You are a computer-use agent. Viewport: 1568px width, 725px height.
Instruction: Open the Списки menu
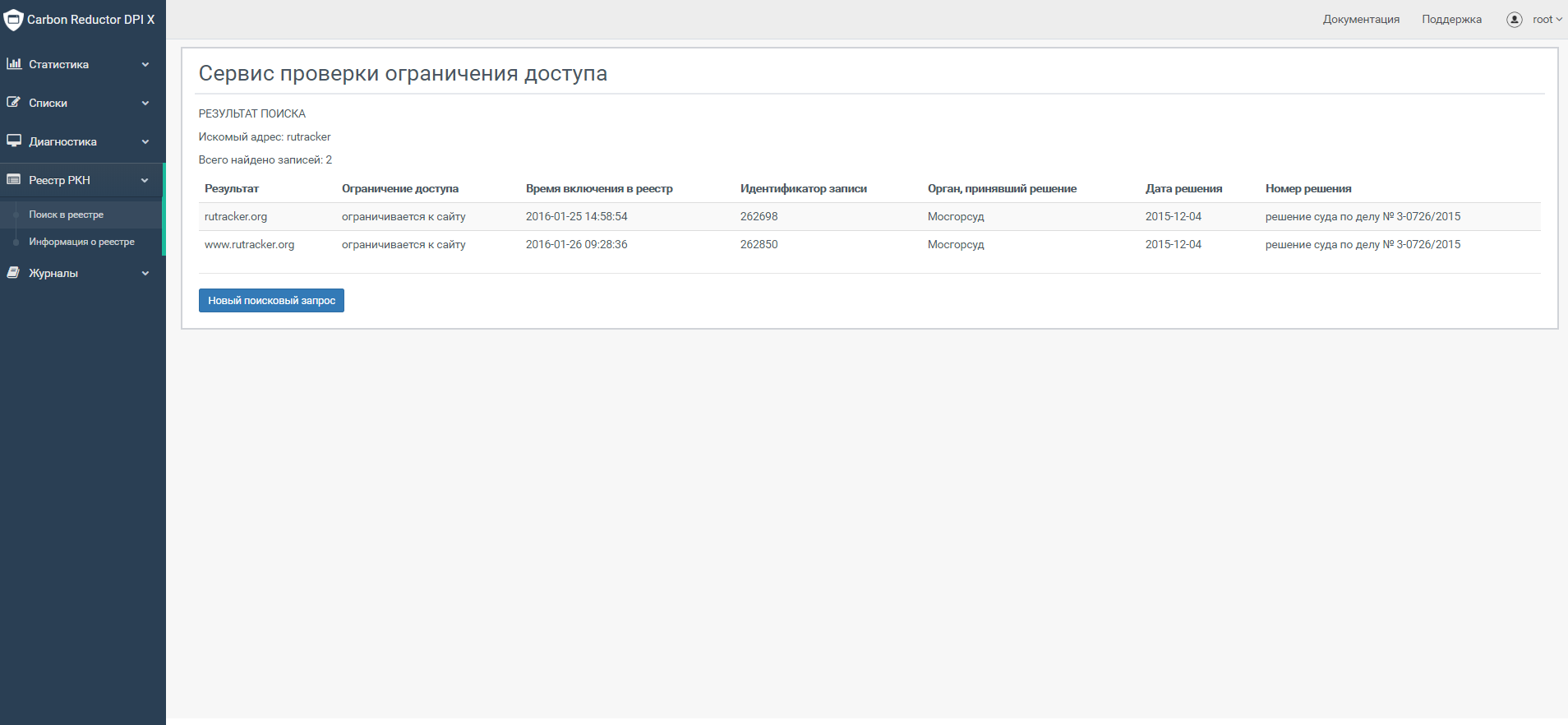82,103
